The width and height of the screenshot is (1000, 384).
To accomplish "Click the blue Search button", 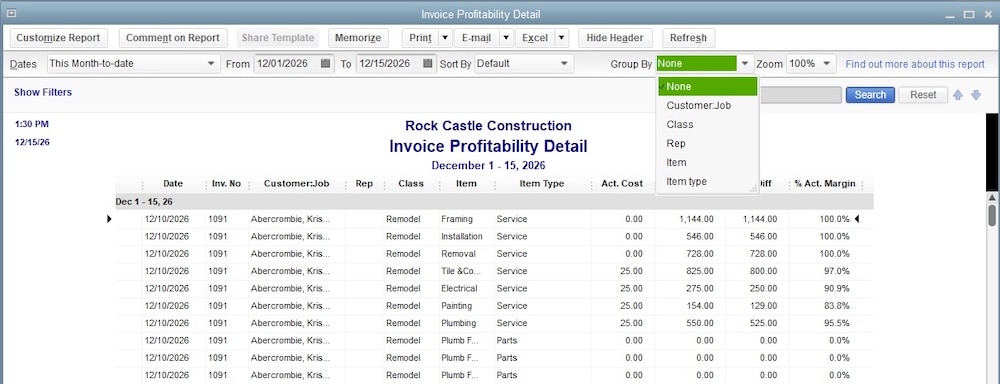I will click(870, 95).
